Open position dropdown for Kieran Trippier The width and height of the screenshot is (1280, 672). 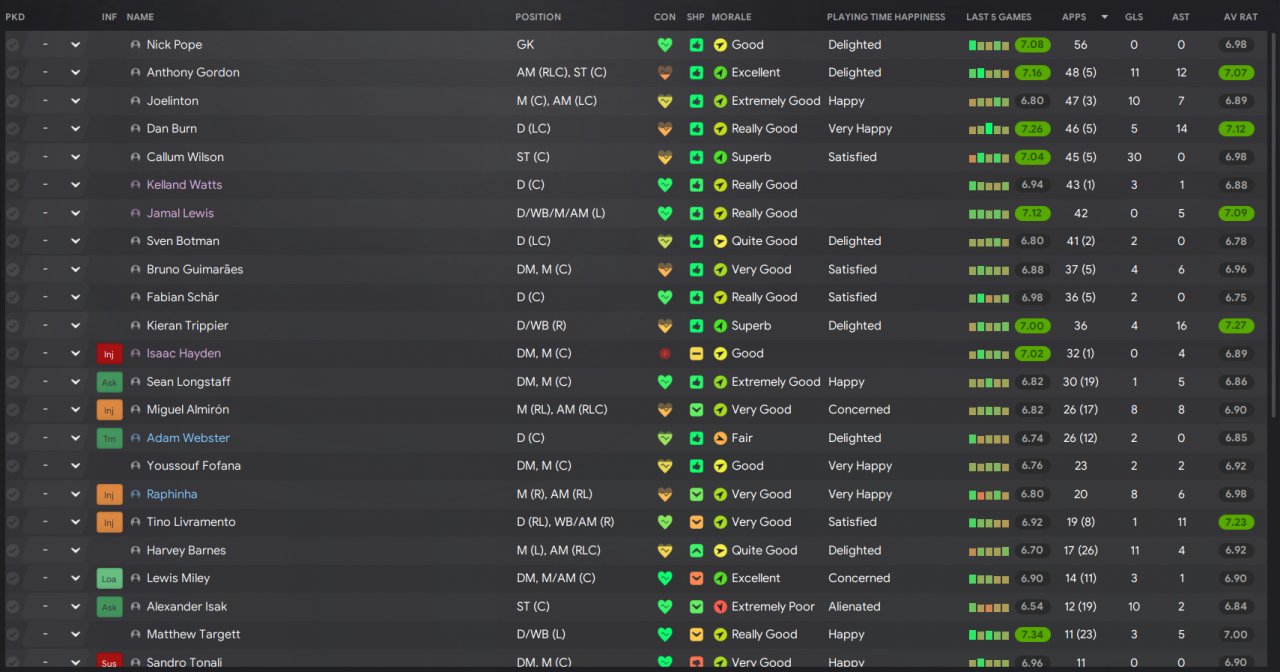(75, 326)
